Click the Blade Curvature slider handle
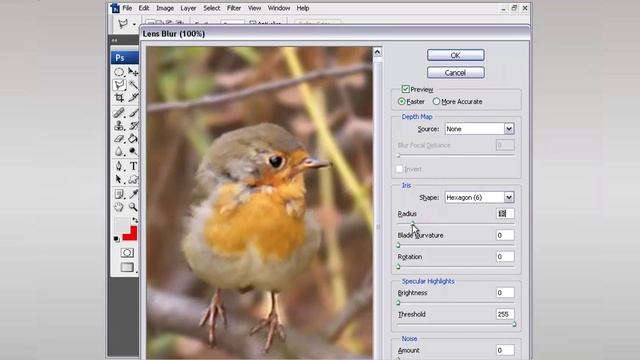Screen dimensions: 640x360 pyautogui.click(x=398, y=245)
